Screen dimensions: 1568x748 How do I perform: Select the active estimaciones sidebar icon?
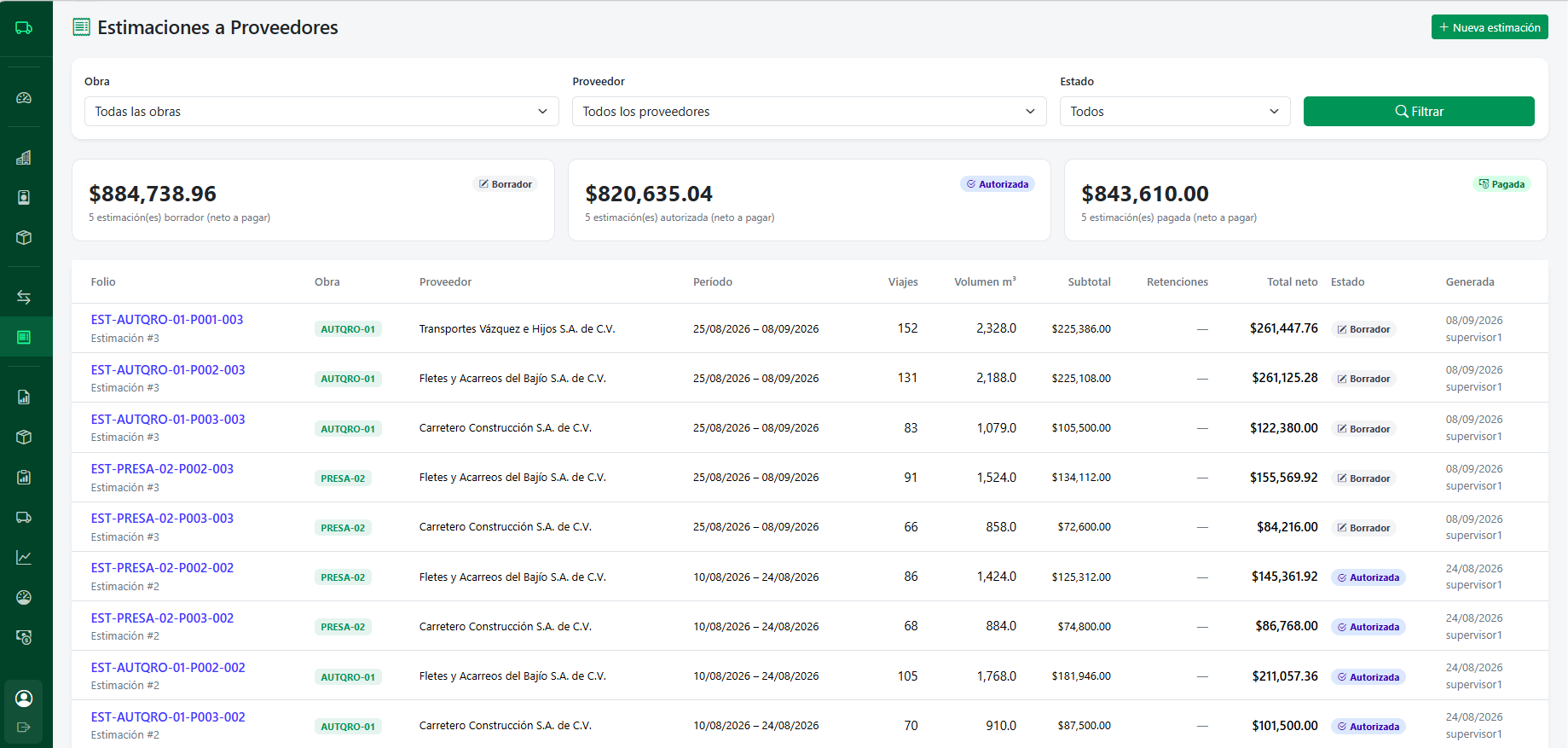(x=24, y=337)
